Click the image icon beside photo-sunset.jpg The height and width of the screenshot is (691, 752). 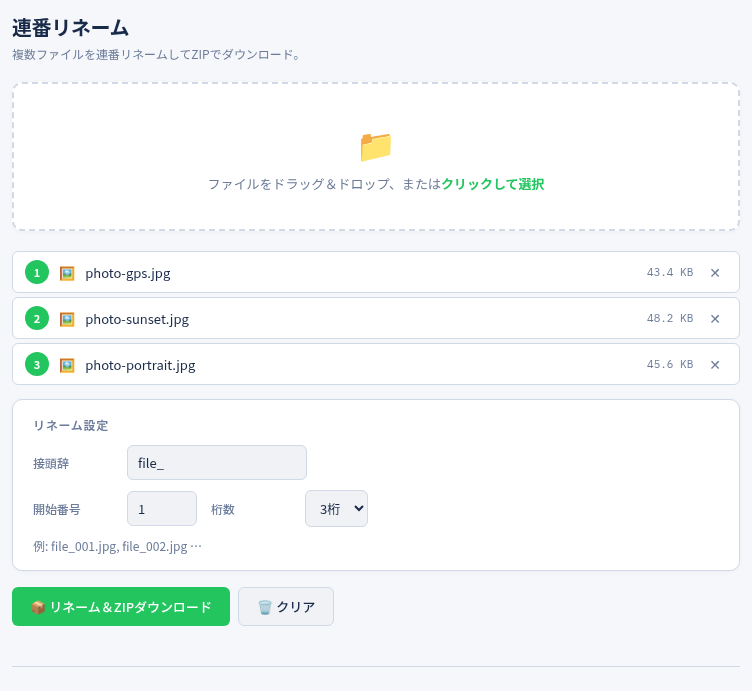click(67, 319)
